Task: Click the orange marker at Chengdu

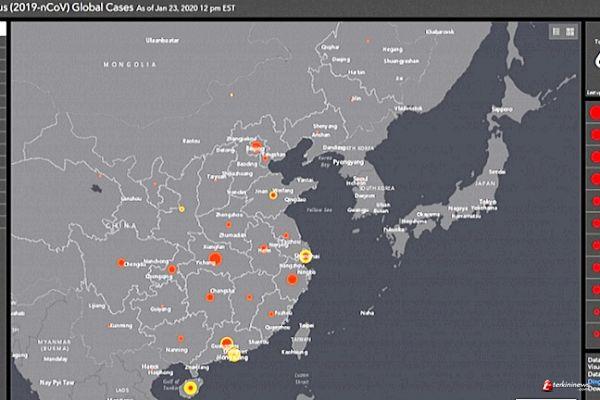Action: pyautogui.click(x=122, y=263)
